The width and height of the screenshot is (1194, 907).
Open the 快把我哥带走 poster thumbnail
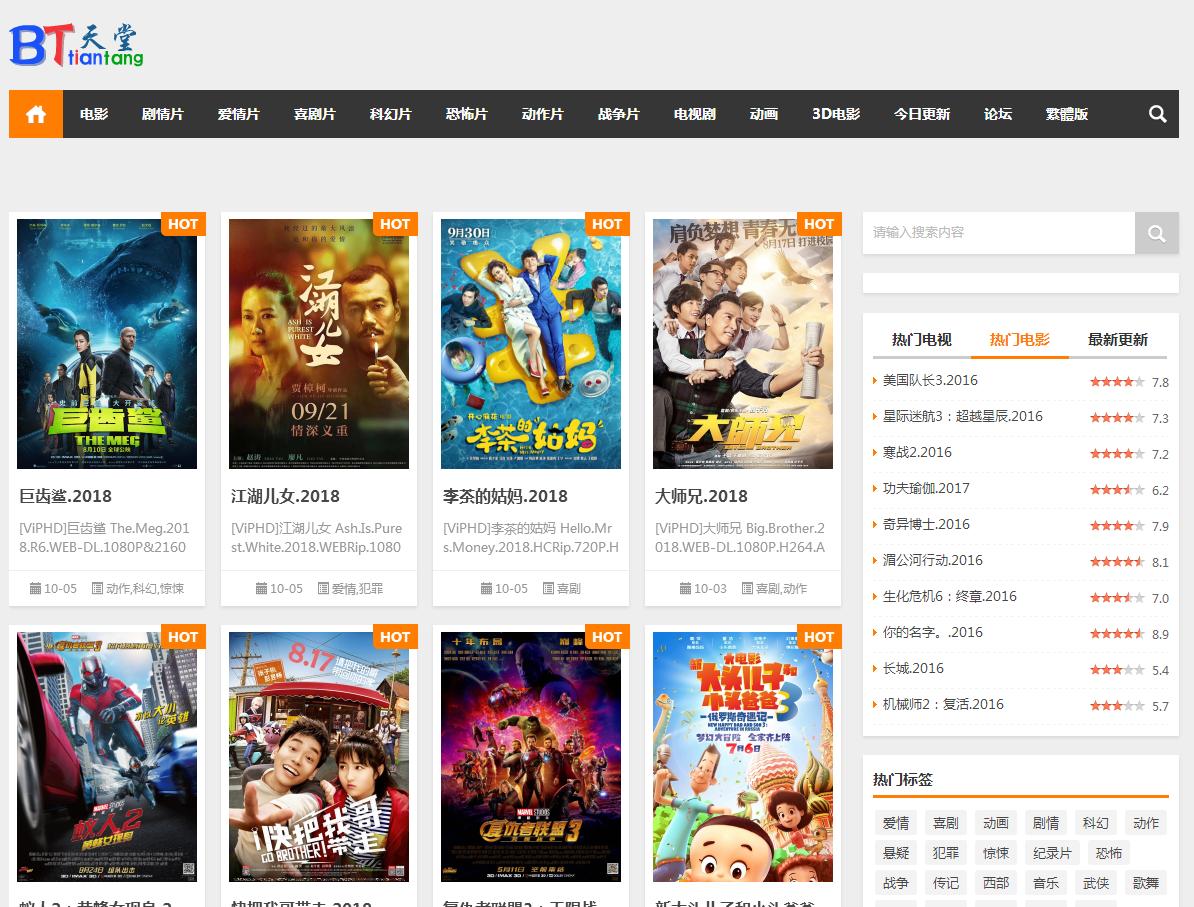319,757
